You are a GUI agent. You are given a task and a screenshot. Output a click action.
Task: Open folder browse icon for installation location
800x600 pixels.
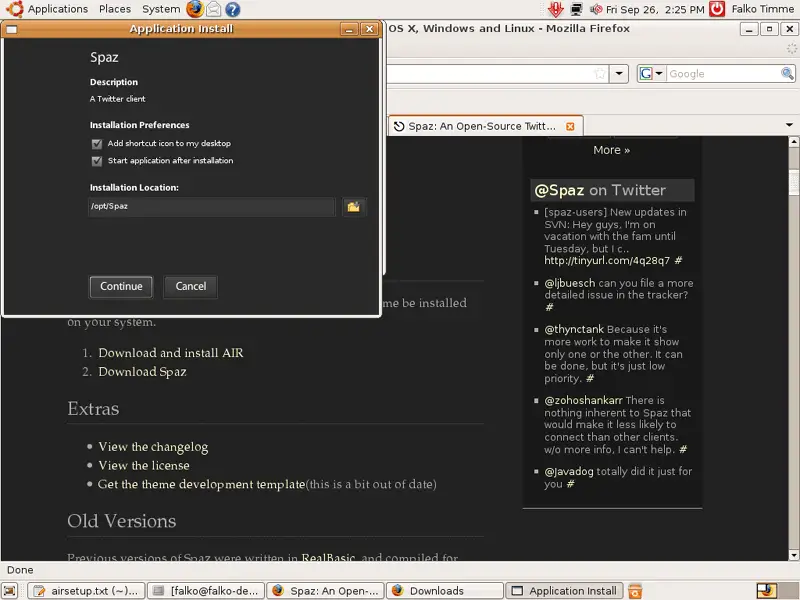[354, 207]
